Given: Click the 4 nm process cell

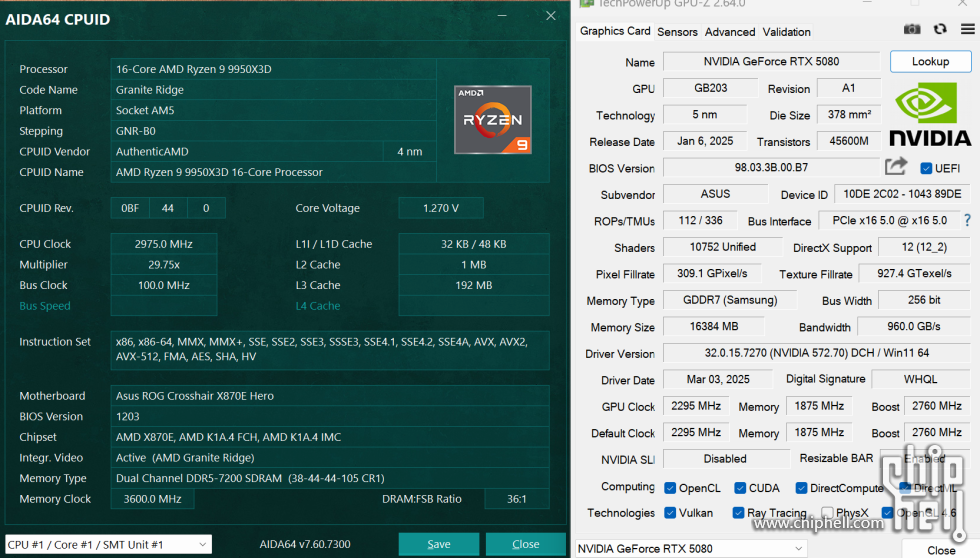Looking at the screenshot, I should tap(409, 151).
